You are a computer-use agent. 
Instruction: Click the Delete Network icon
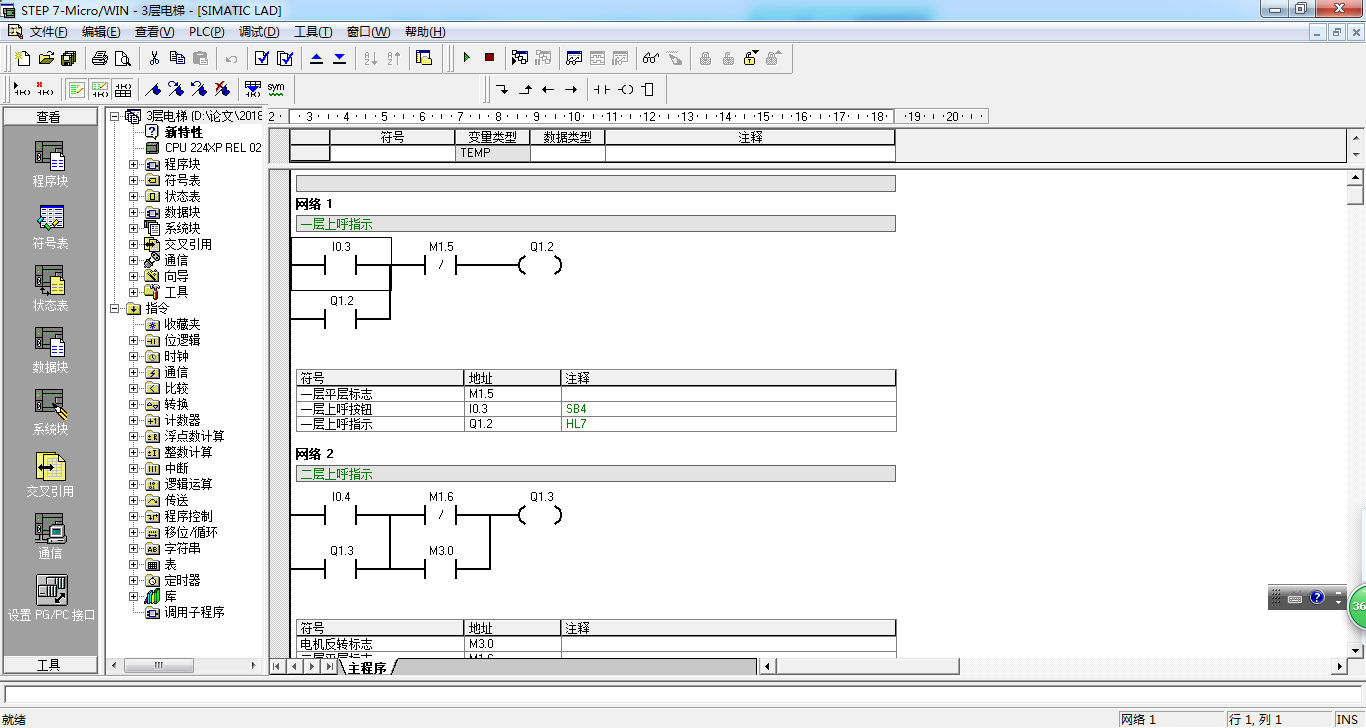point(44,89)
